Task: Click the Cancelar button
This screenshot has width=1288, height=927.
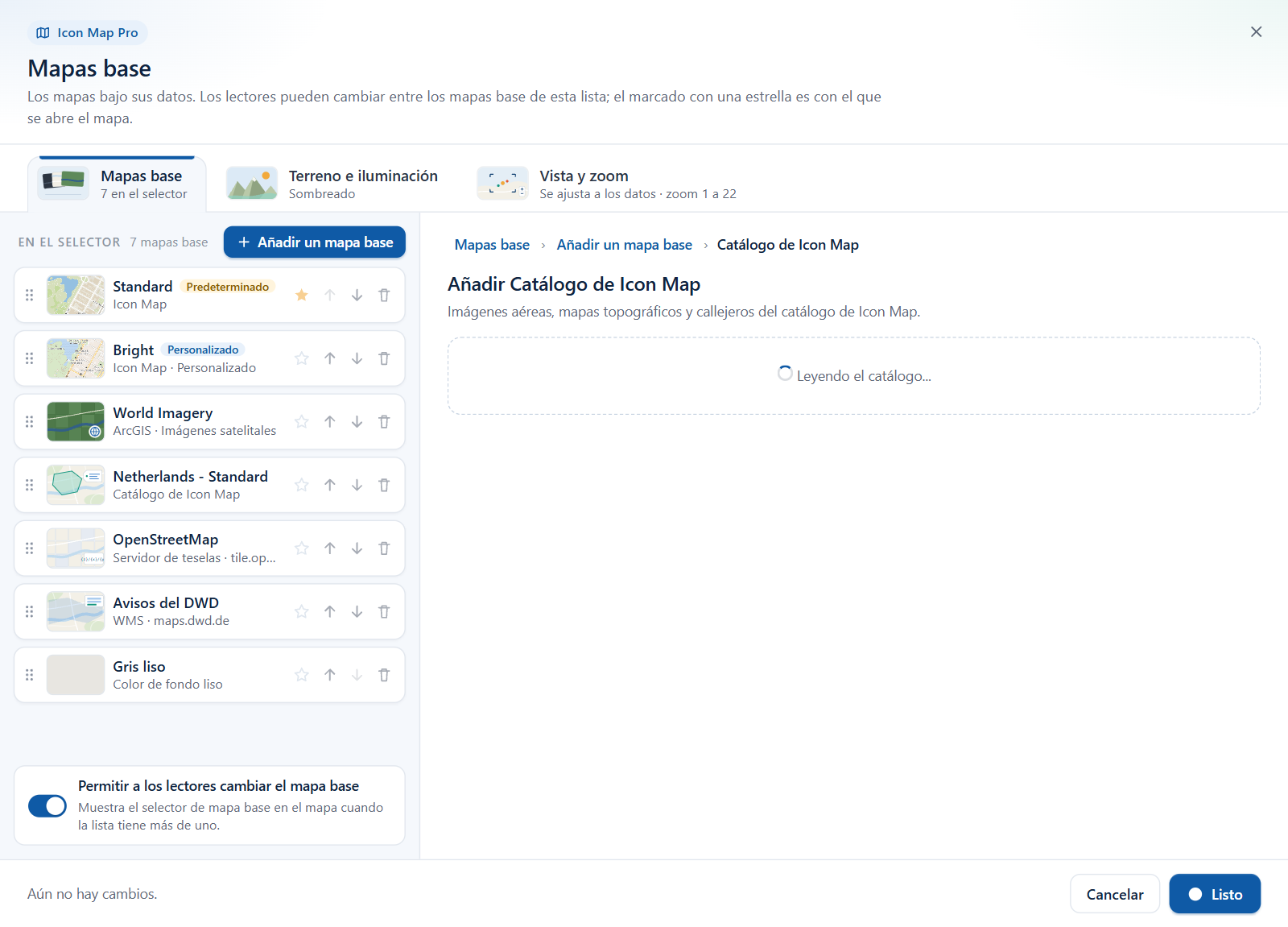Action: click(1115, 894)
